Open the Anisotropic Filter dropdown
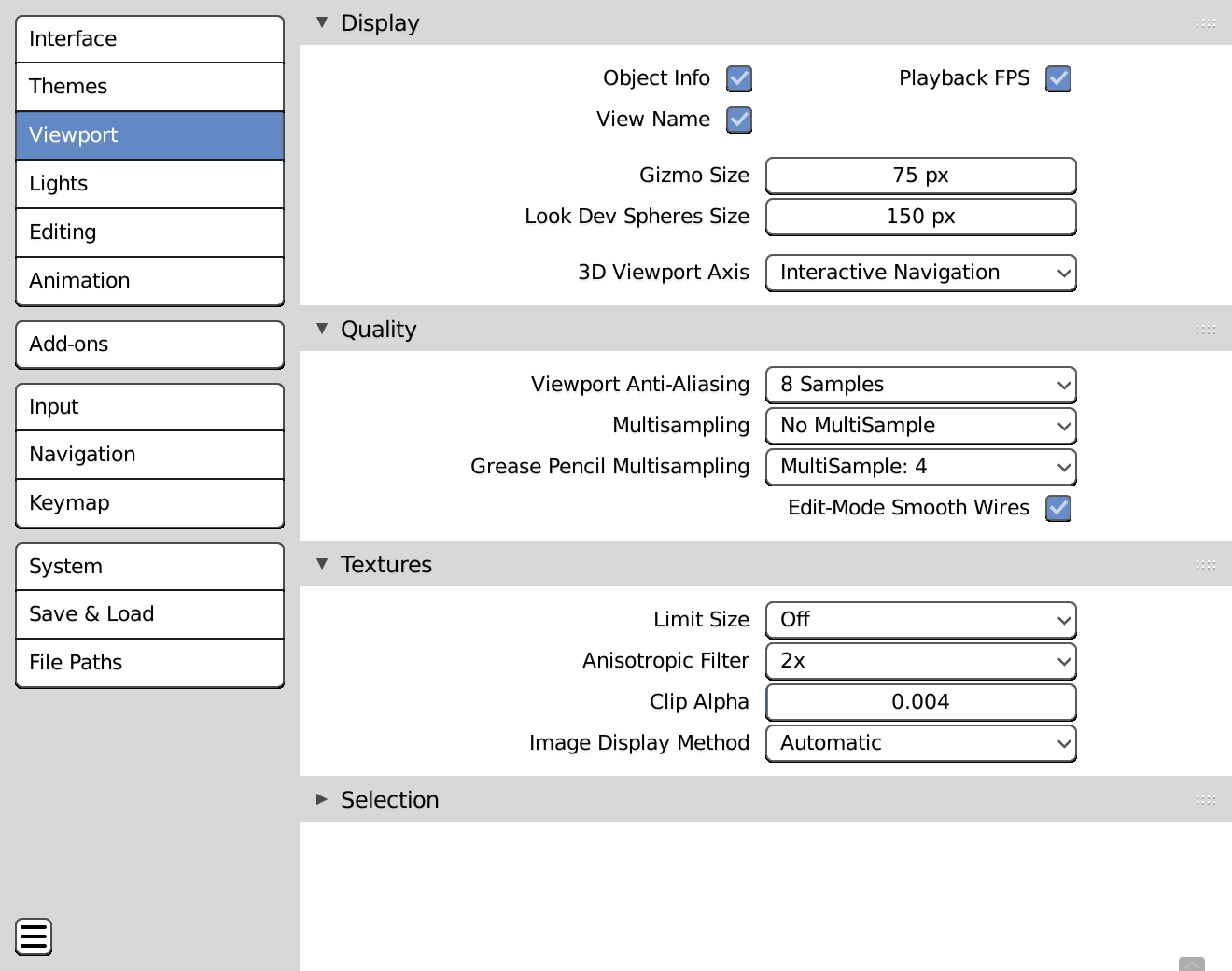The image size is (1232, 971). (x=920, y=661)
